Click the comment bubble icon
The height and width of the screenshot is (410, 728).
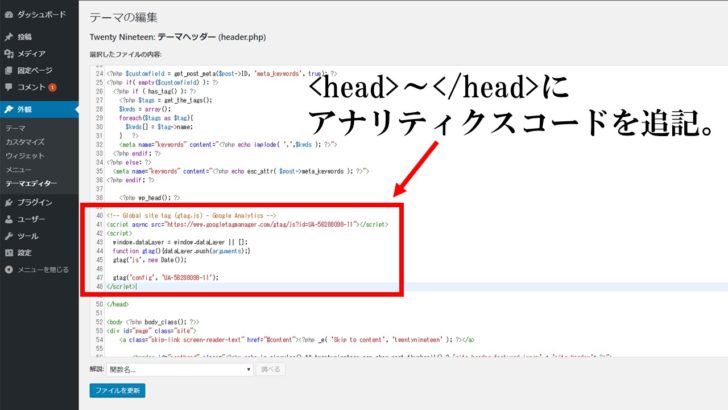pyautogui.click(x=9, y=87)
